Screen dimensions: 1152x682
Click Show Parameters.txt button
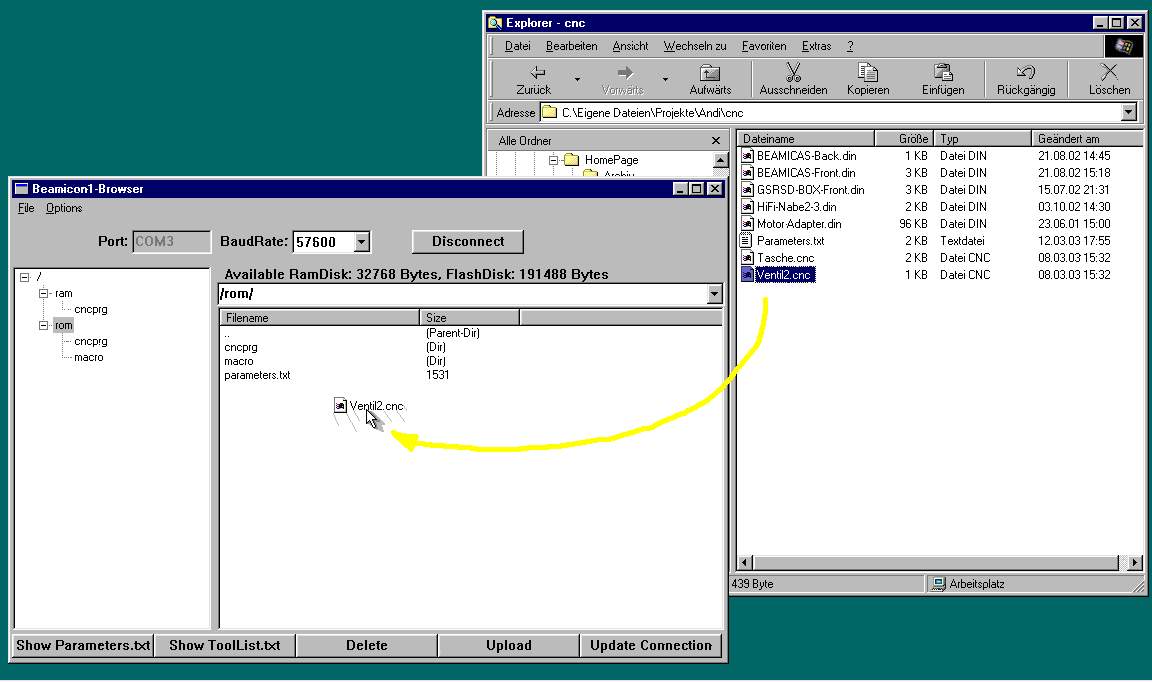[83, 645]
